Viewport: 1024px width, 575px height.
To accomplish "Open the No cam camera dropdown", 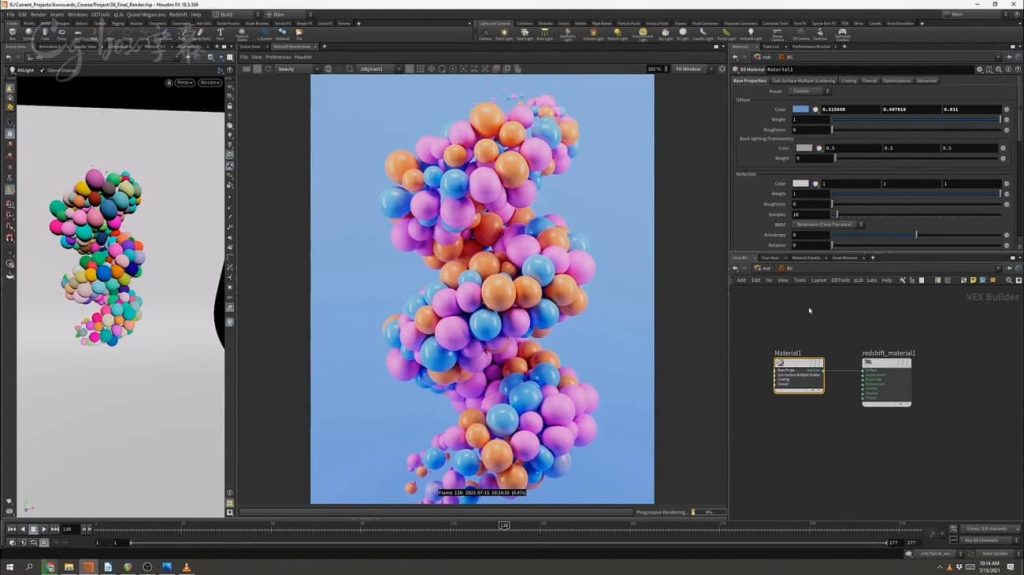I will pos(210,83).
